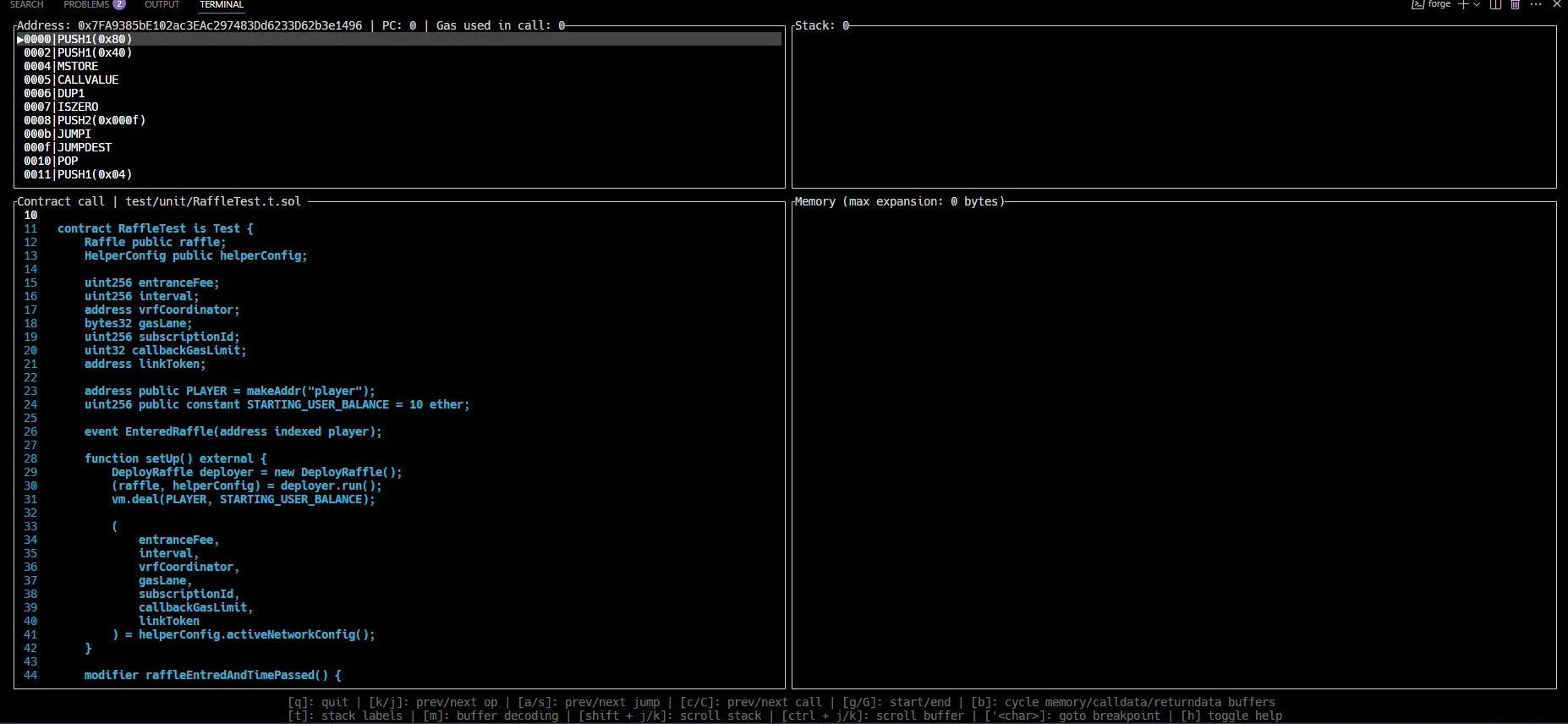
Task: Switch to the Search tab
Action: pyautogui.click(x=26, y=4)
